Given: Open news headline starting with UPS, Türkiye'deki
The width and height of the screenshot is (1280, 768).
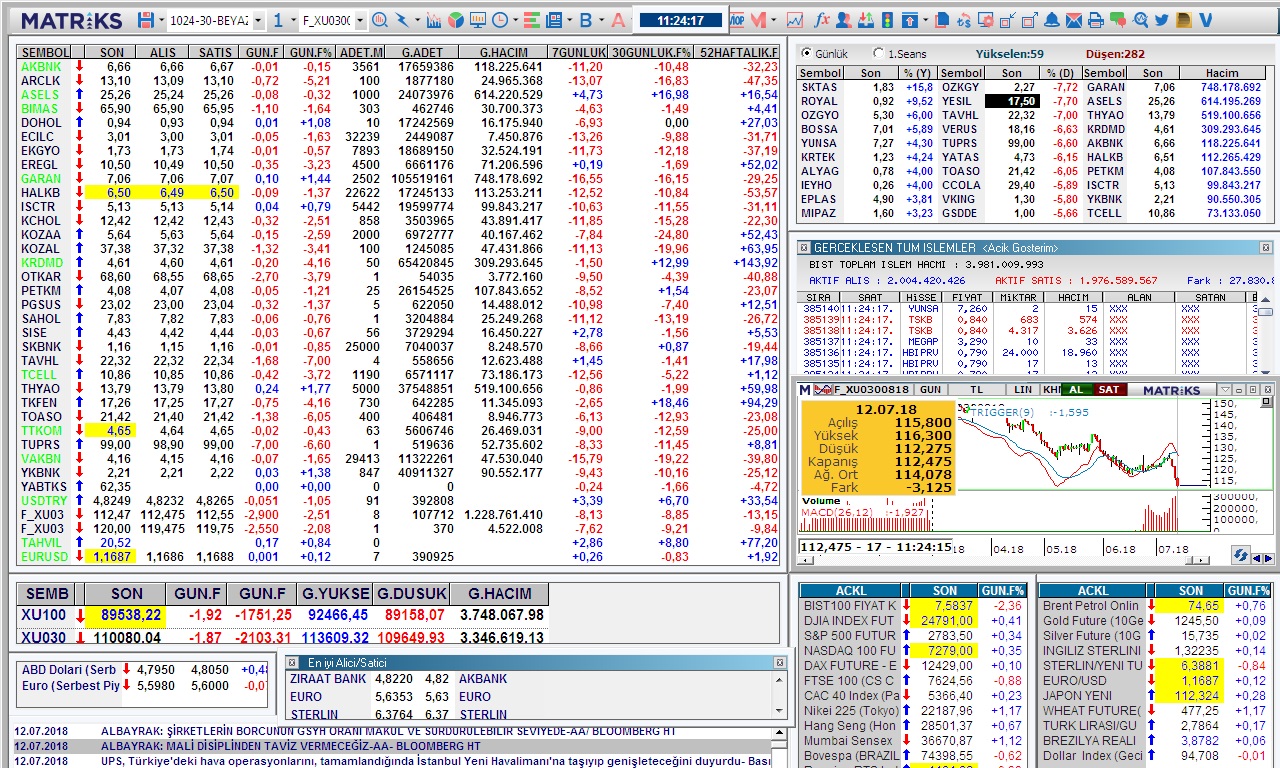Looking at the screenshot, I should click(x=436, y=761).
